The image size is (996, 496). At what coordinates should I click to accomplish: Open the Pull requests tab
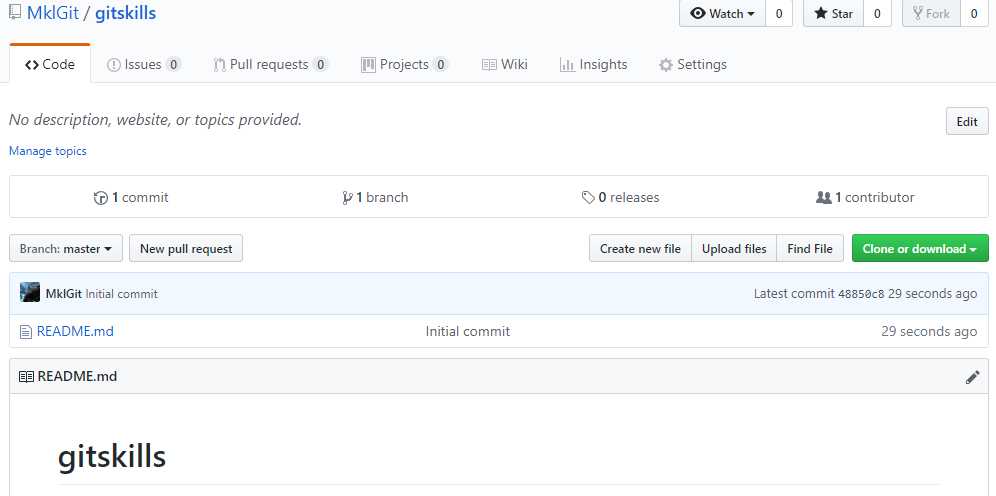(x=271, y=64)
